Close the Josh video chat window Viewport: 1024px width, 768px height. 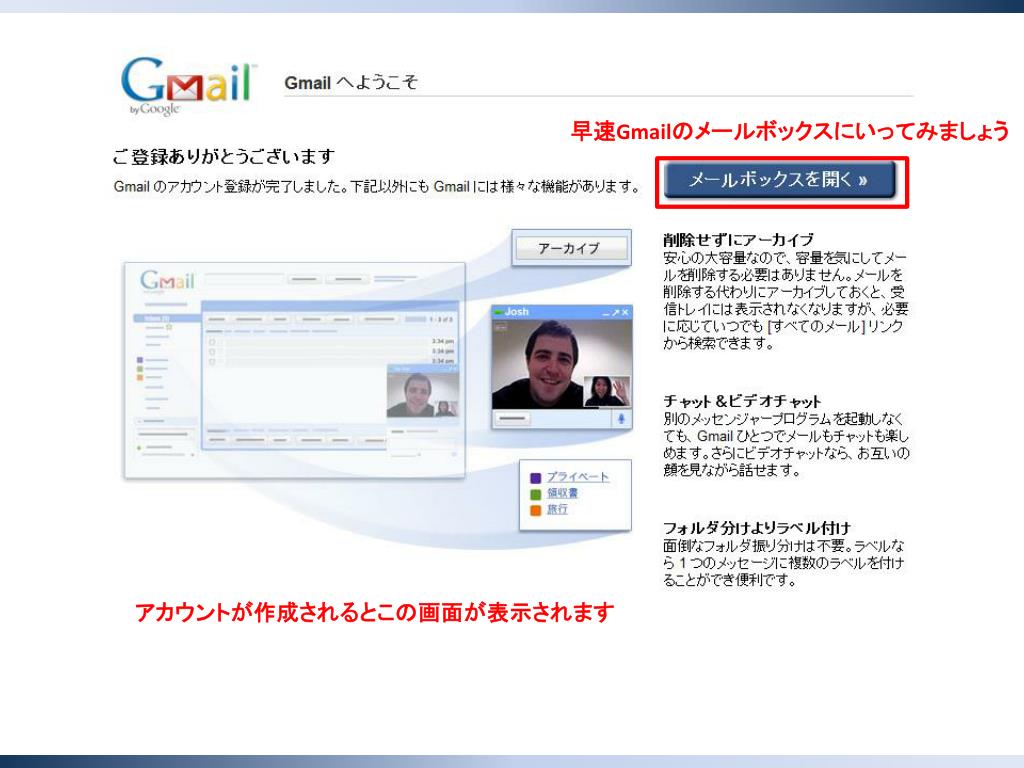[x=625, y=313]
